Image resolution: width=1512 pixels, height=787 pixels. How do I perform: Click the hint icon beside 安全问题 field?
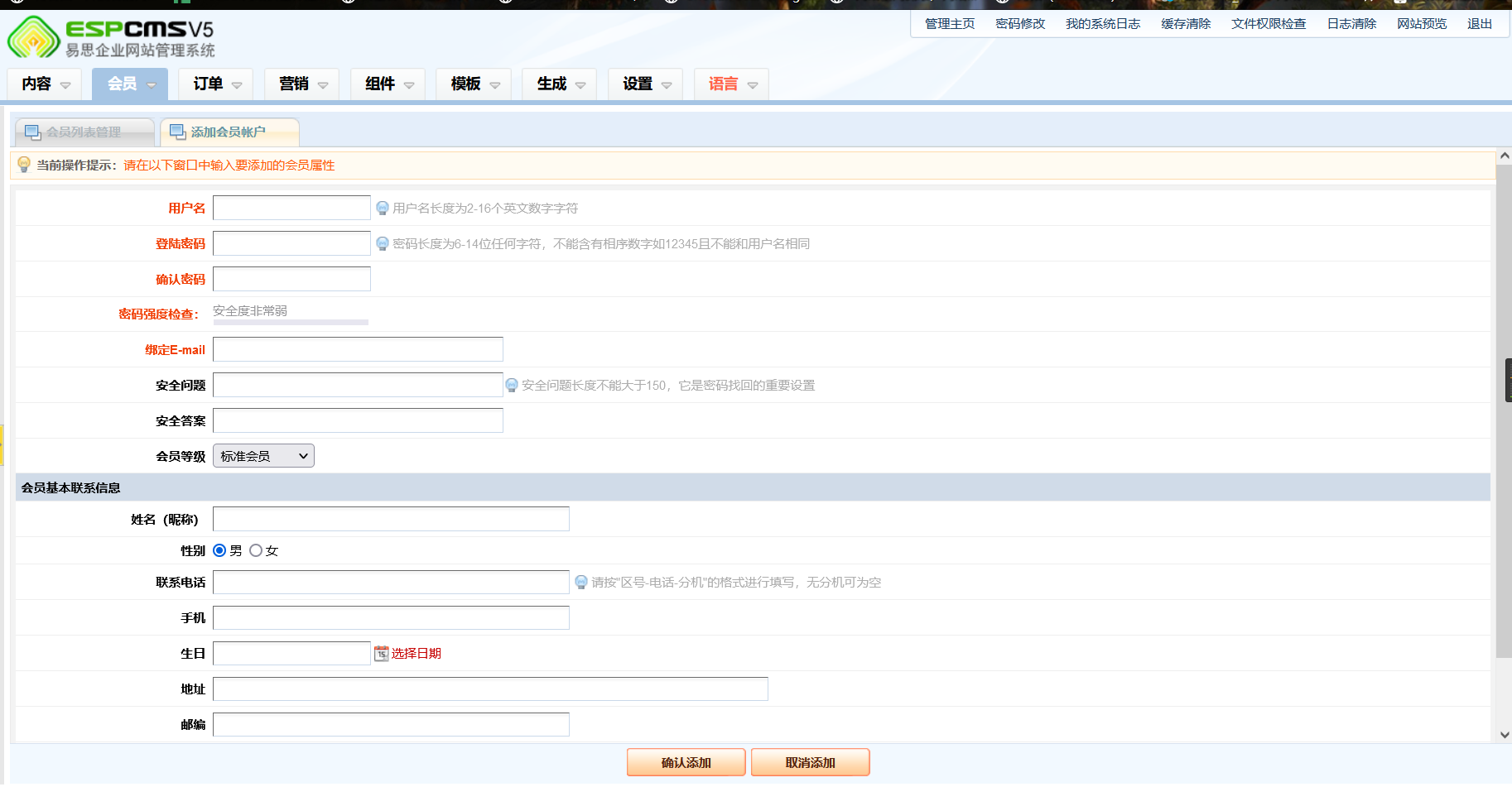click(511, 385)
